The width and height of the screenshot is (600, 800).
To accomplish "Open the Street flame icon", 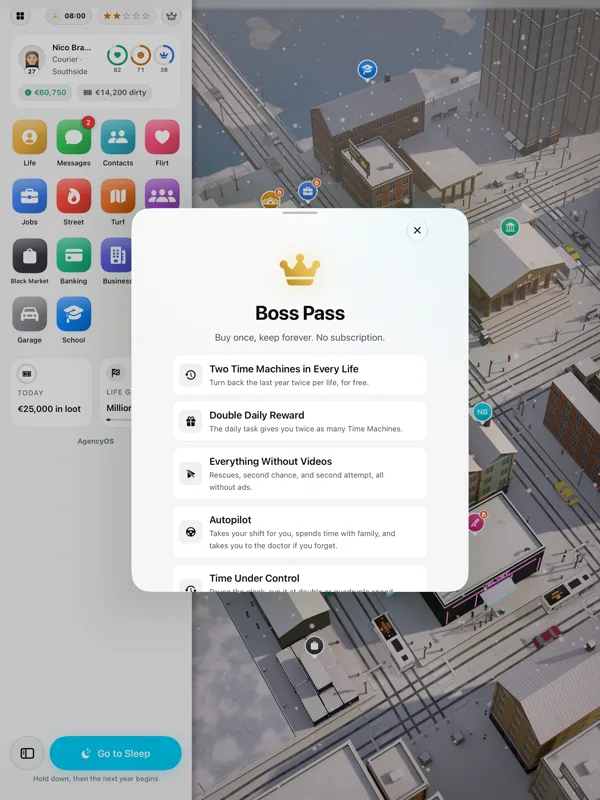I will pos(73,196).
